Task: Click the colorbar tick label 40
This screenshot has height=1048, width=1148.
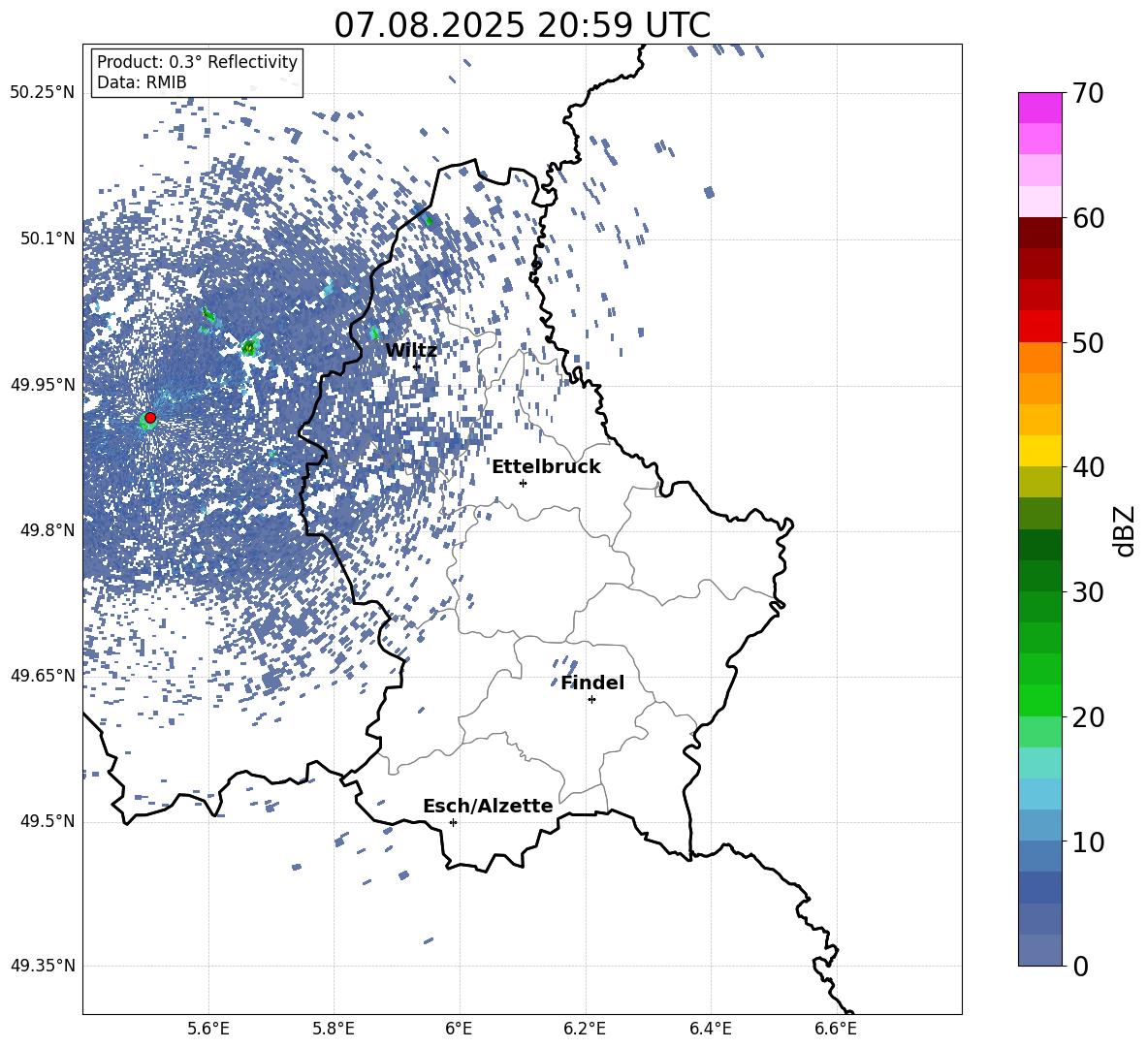Action: 1088,467
